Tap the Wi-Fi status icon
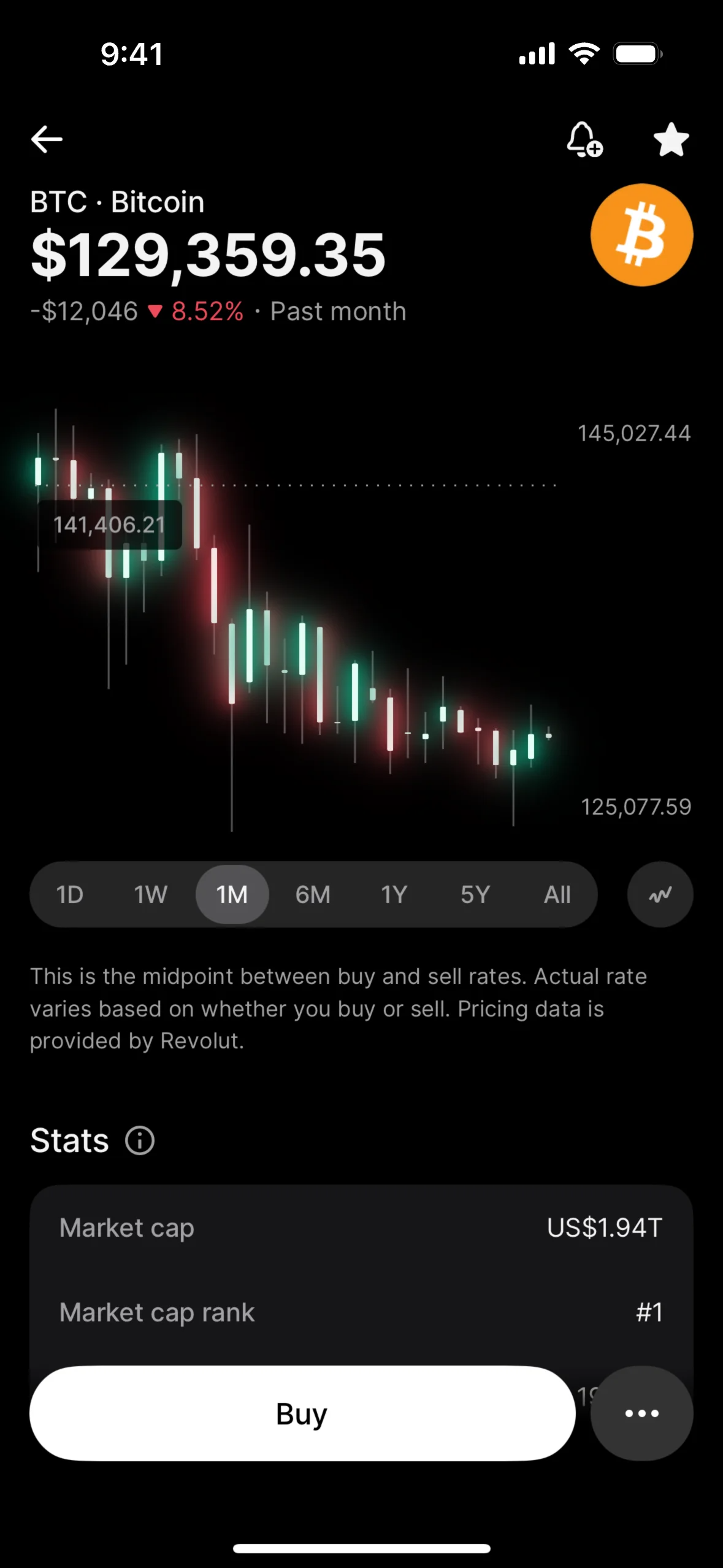 click(x=584, y=54)
